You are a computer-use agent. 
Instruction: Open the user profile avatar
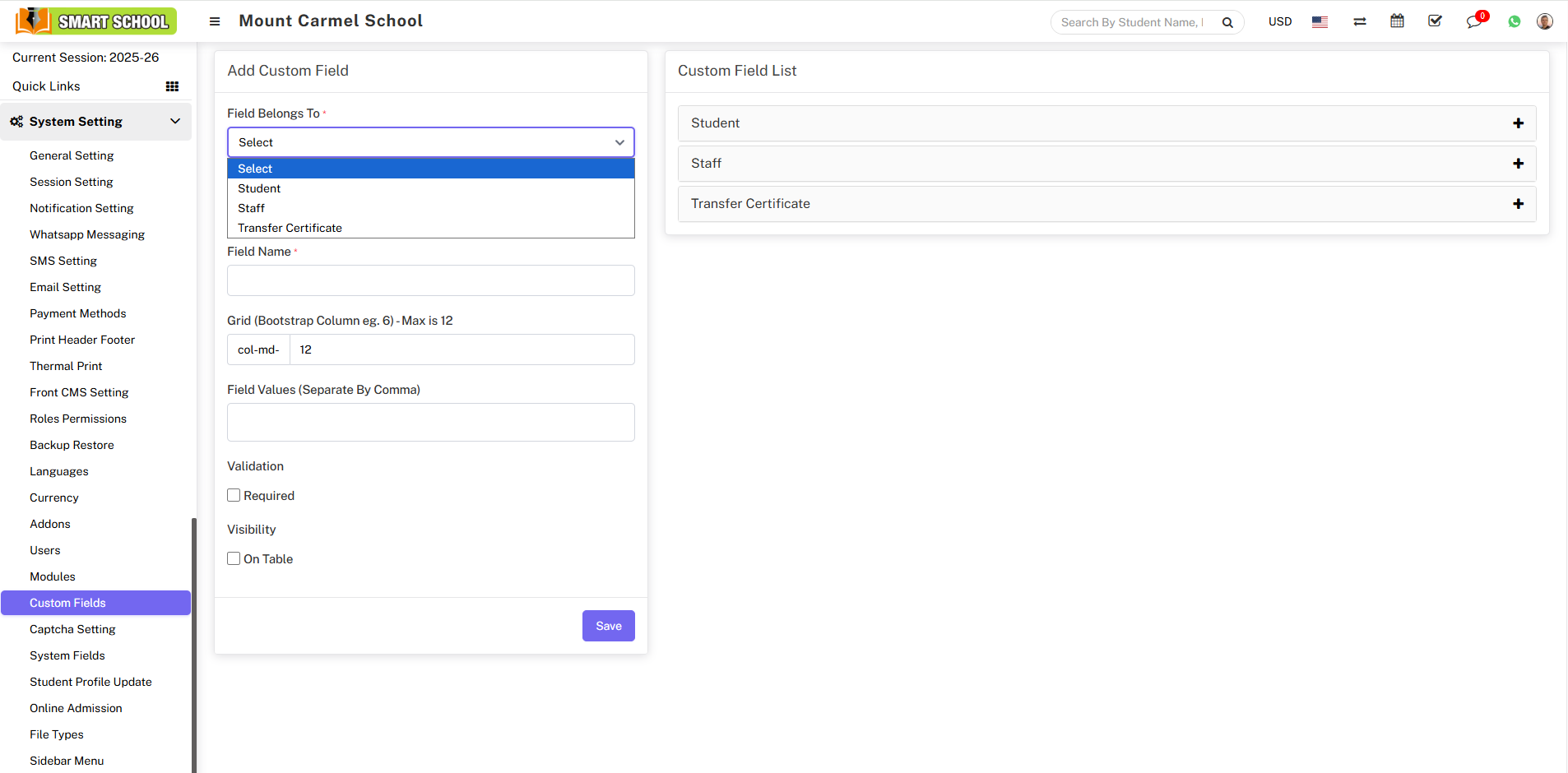click(1544, 21)
